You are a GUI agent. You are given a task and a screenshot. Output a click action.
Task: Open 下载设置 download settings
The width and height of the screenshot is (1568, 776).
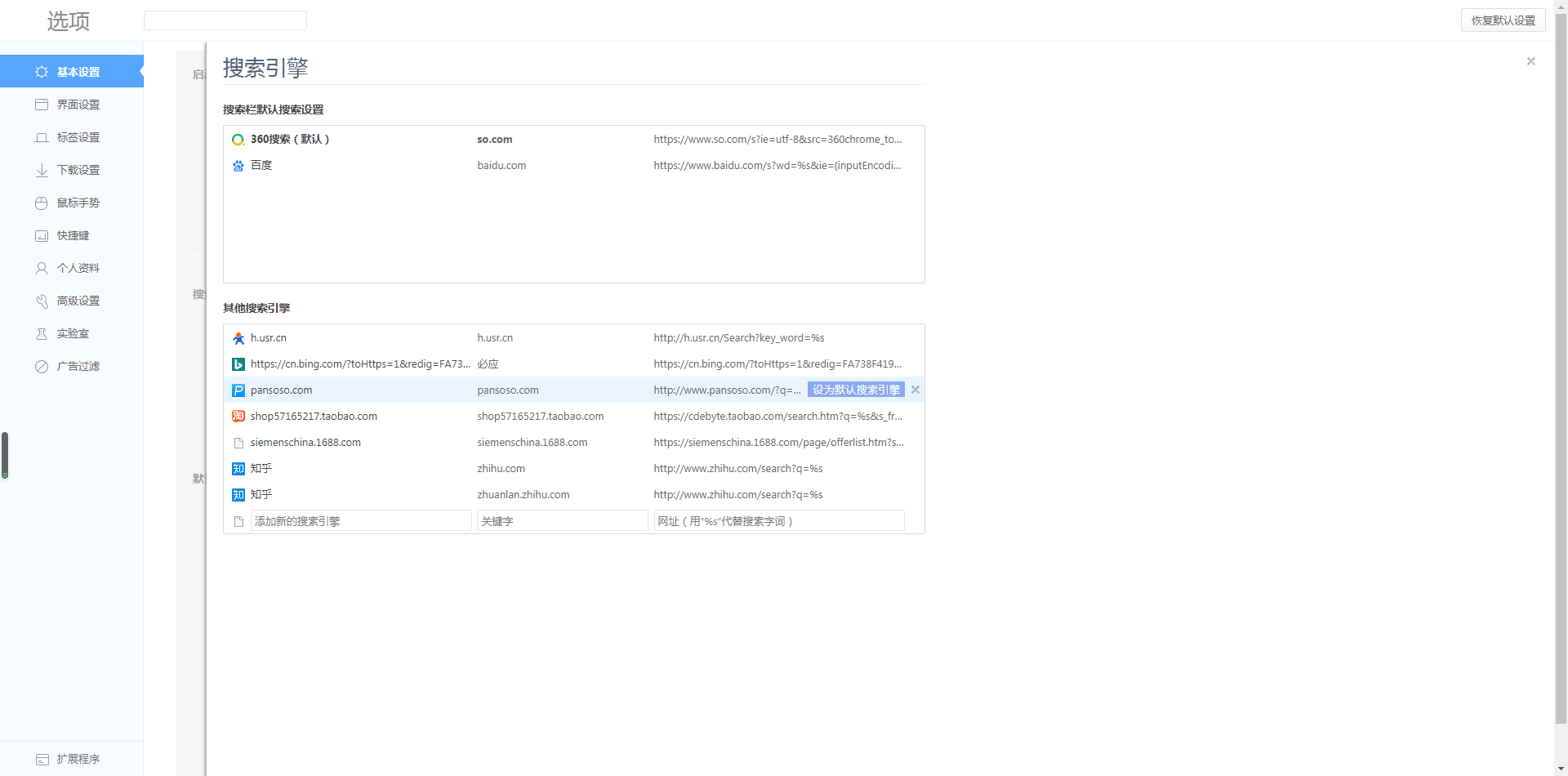tap(78, 170)
